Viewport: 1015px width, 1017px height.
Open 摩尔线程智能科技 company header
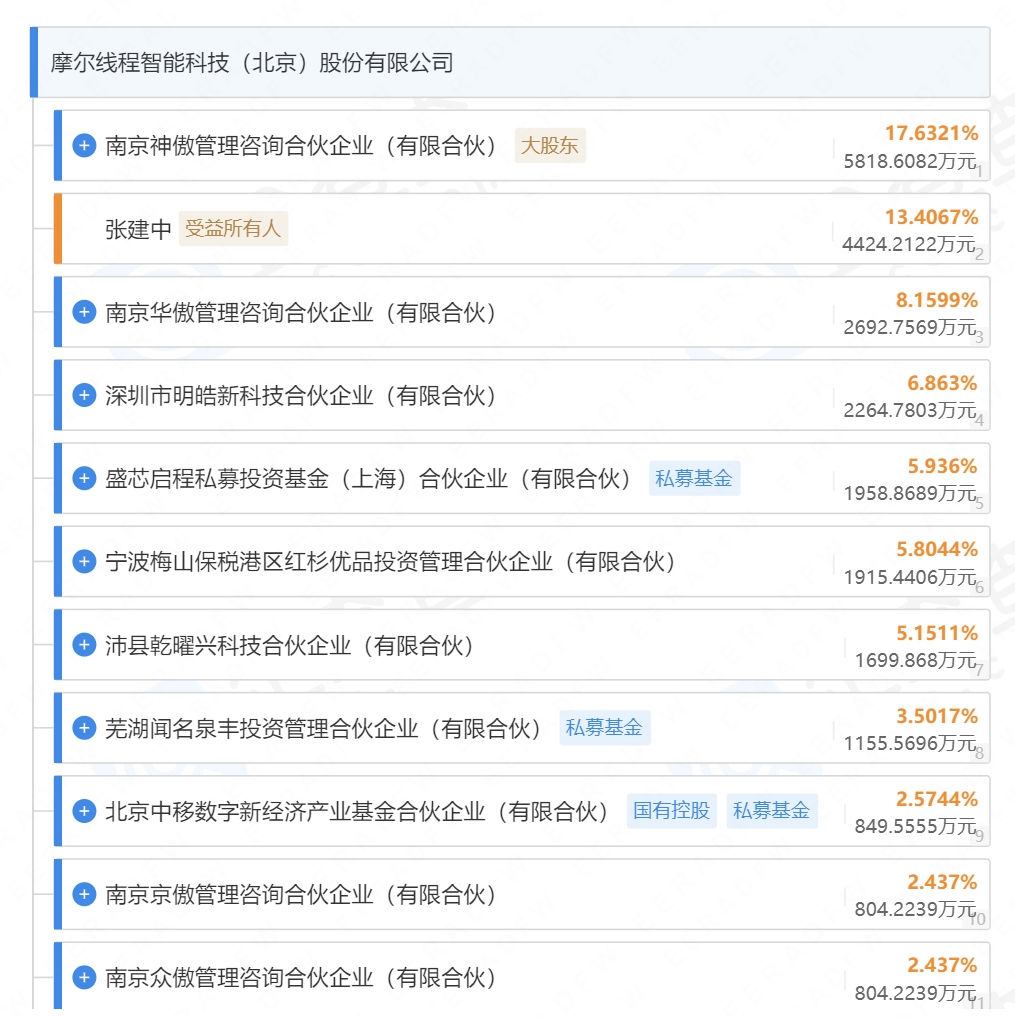[x=252, y=63]
